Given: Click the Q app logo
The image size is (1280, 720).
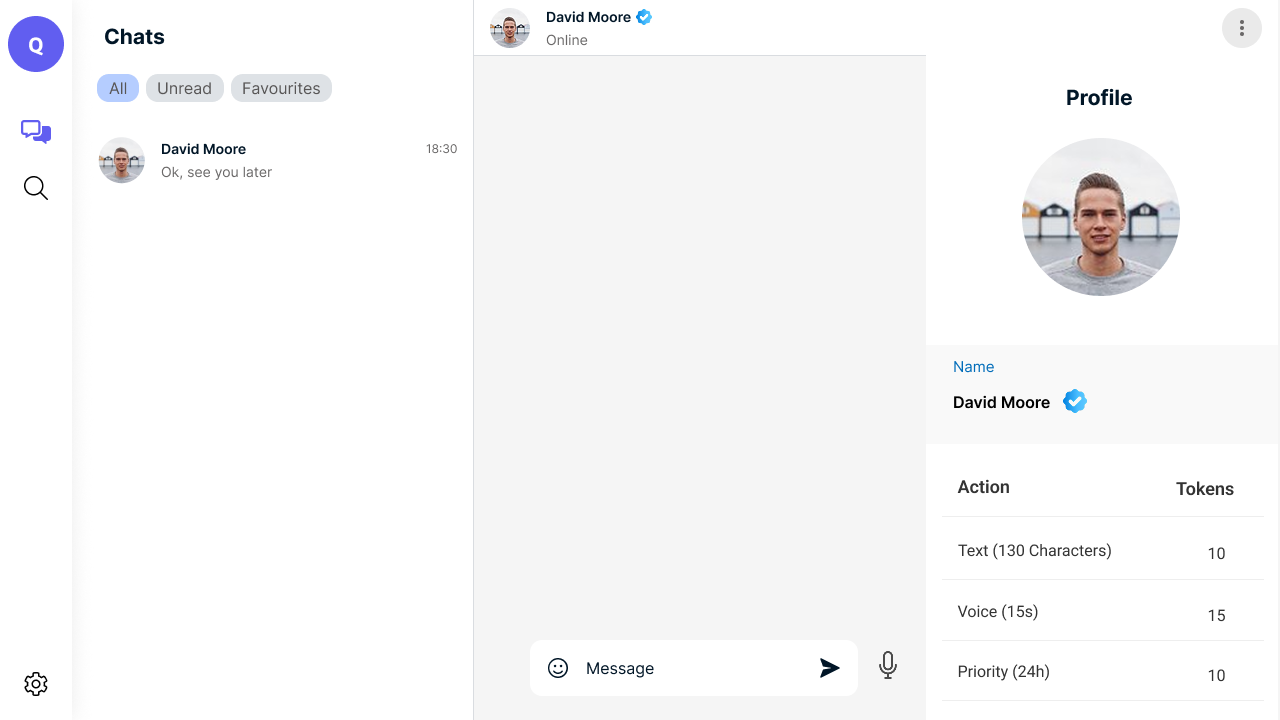Looking at the screenshot, I should (36, 44).
